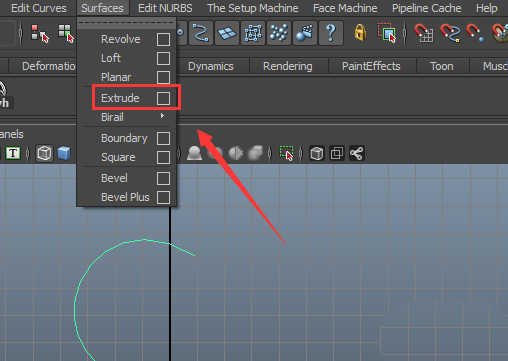The height and width of the screenshot is (361, 508).
Task: Click the share-shaped joint X-ray icon
Action: point(356,153)
